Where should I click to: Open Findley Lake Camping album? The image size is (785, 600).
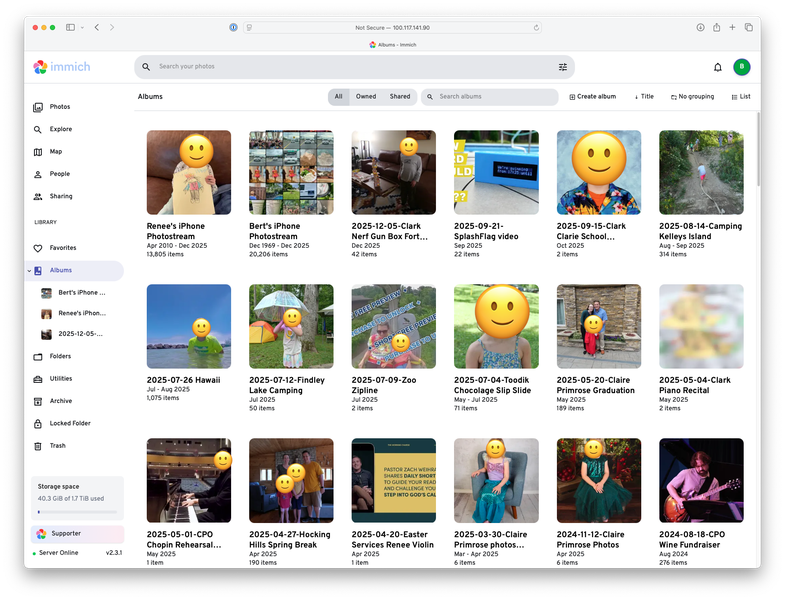291,327
